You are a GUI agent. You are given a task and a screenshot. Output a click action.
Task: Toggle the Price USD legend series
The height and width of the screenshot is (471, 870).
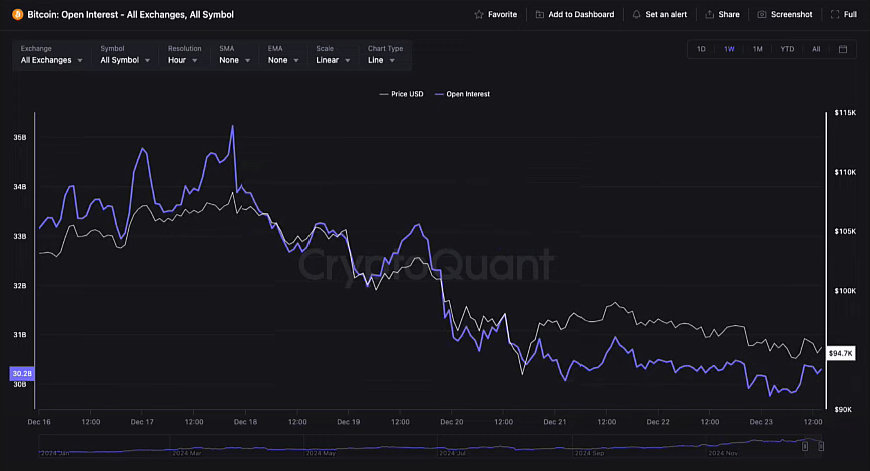(401, 94)
